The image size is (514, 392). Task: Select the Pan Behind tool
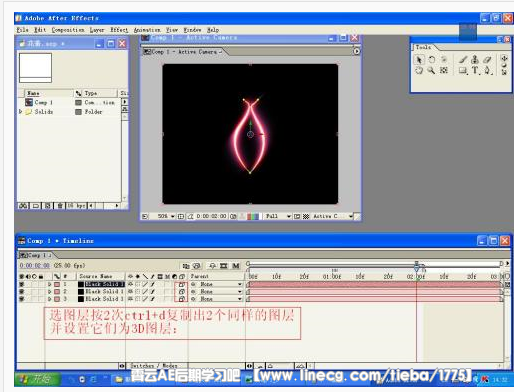click(444, 70)
